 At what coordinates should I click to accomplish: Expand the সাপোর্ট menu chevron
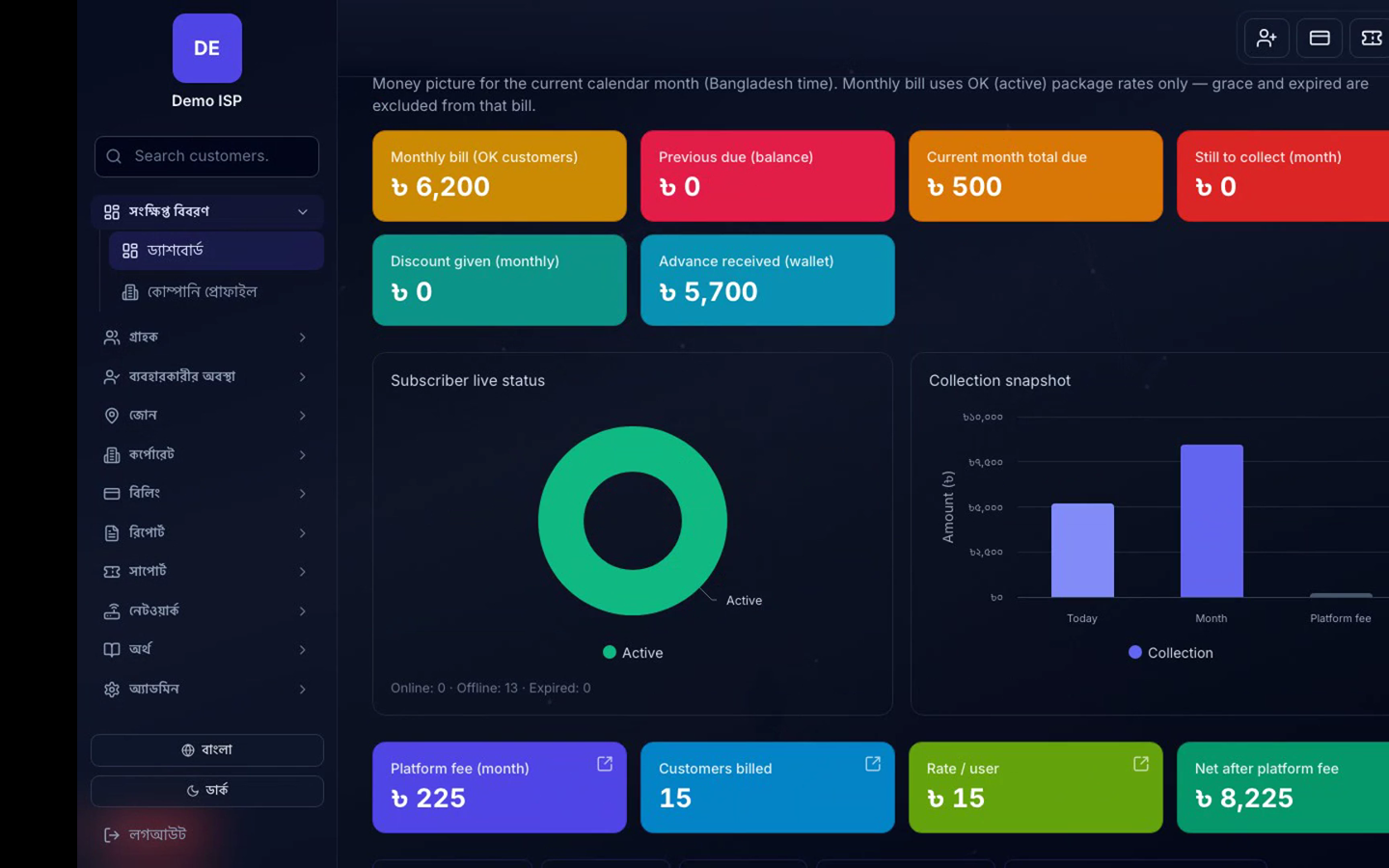pos(303,572)
